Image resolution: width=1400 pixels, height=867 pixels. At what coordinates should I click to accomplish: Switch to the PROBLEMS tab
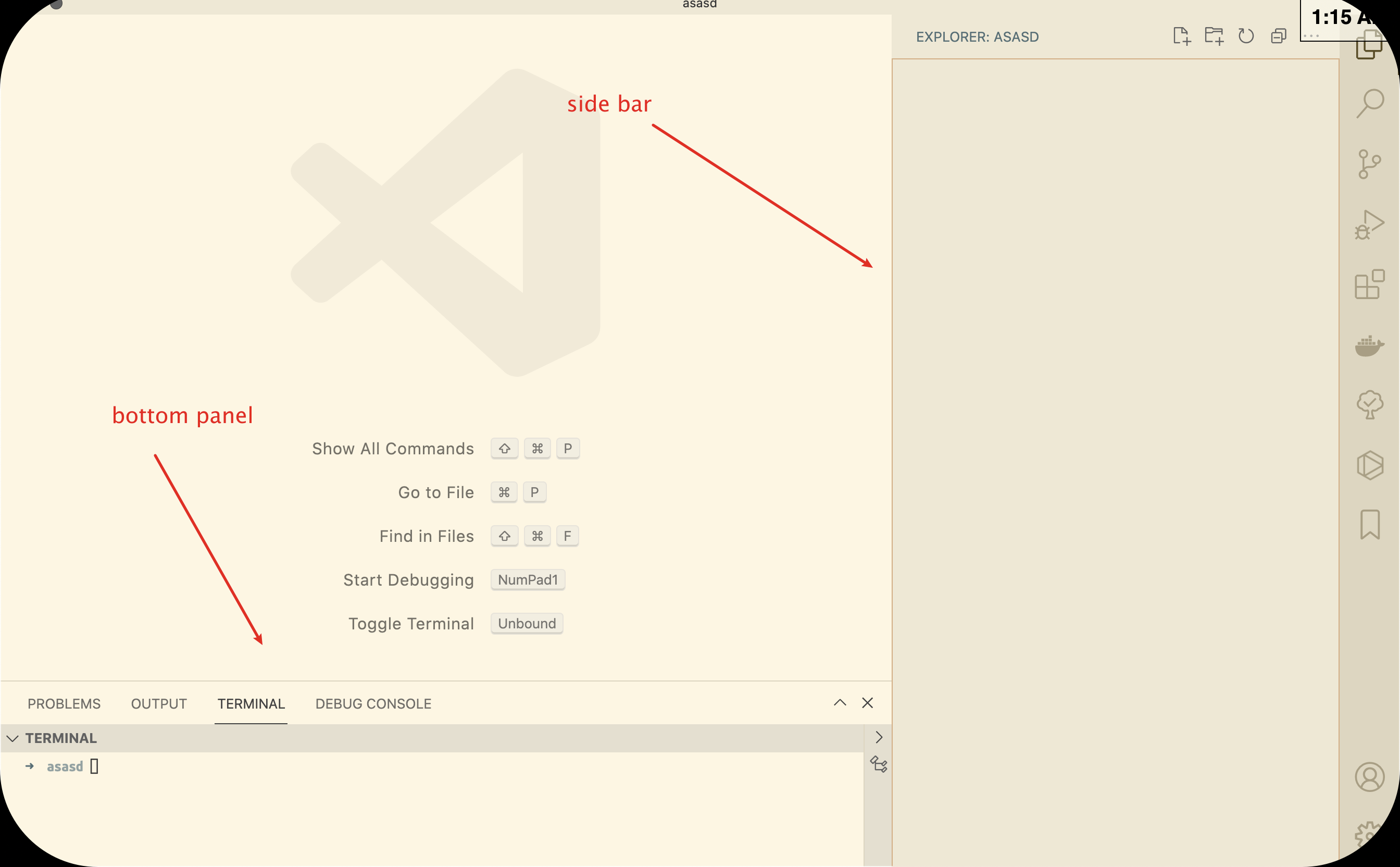coord(64,703)
